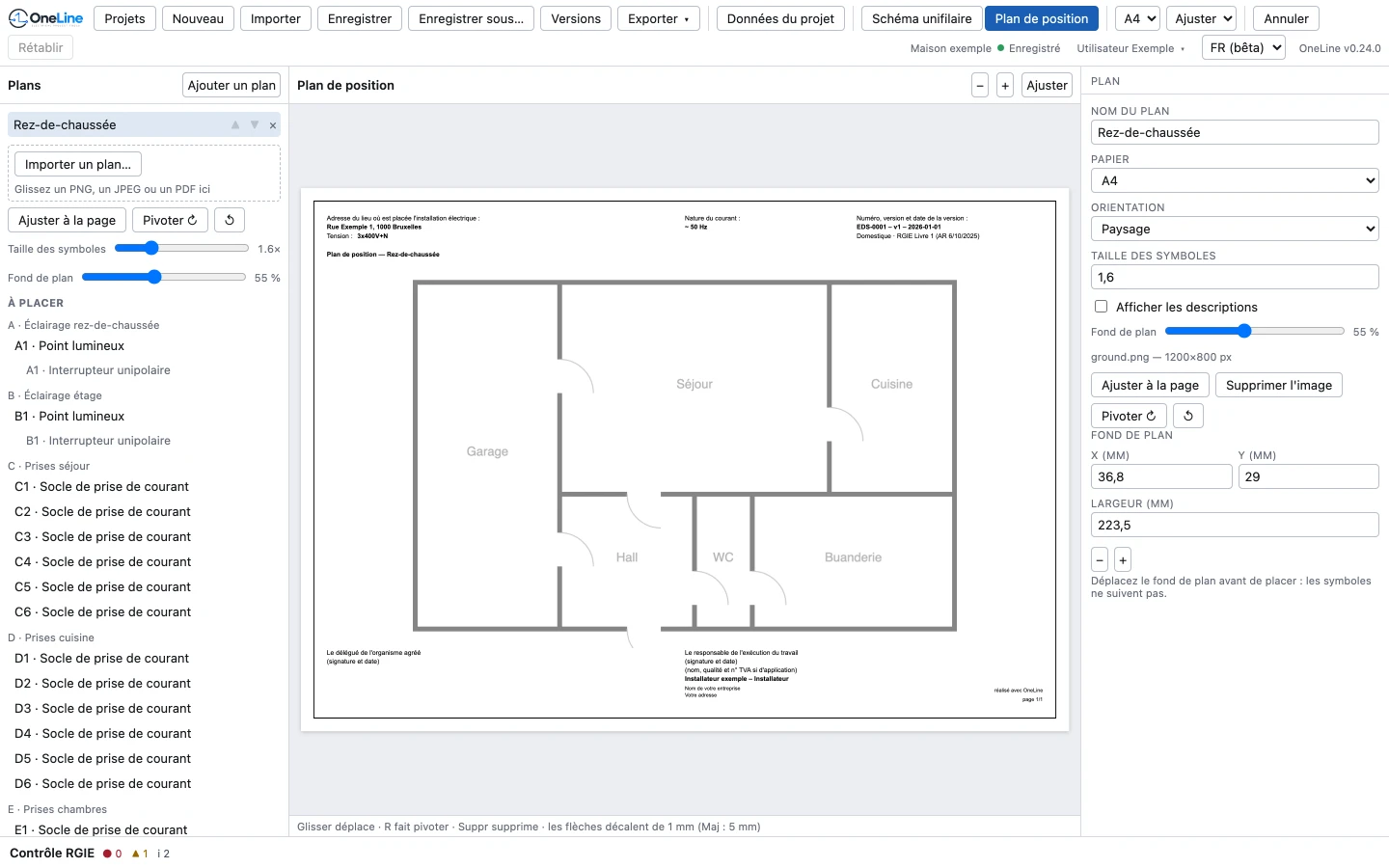Click the Enregistrer button
This screenshot has width=1389, height=868.
coord(360,18)
